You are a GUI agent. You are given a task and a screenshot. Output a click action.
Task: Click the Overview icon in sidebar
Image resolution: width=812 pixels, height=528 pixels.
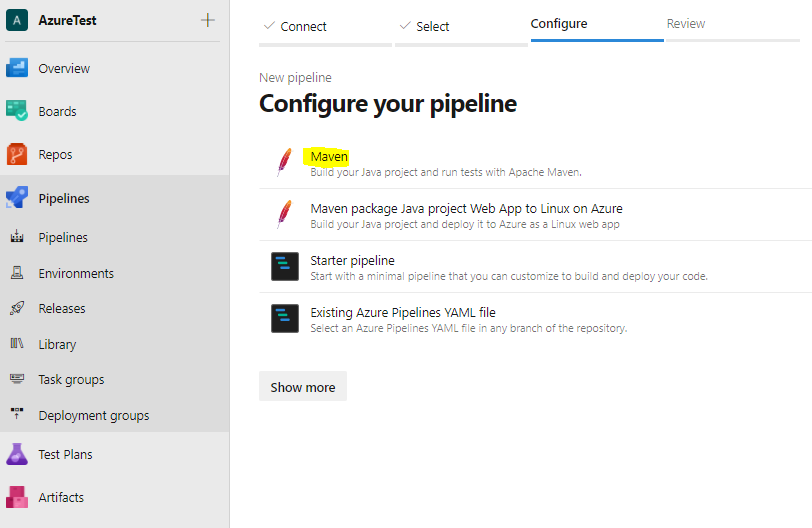(17, 68)
